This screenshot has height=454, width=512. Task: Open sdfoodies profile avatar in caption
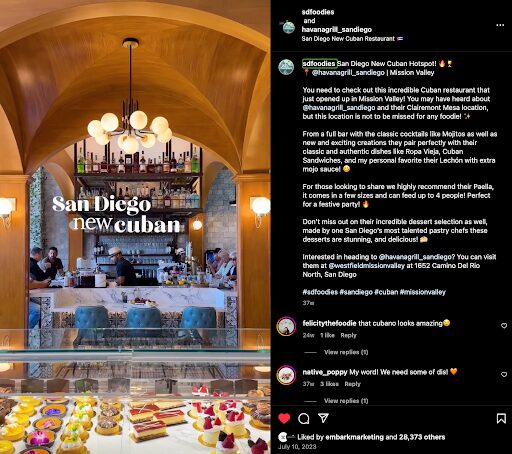point(286,67)
